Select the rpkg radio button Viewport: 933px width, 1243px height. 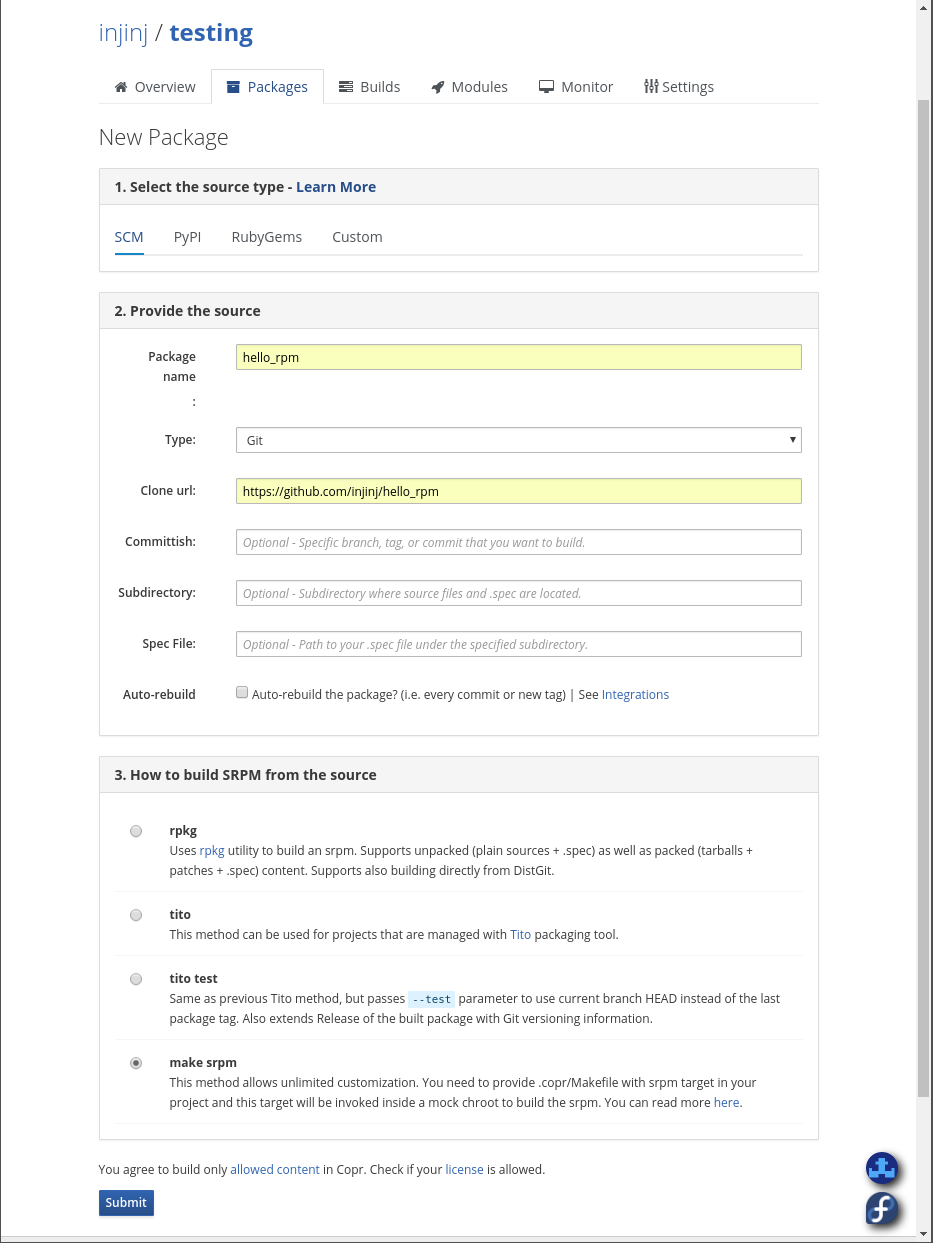(x=136, y=831)
